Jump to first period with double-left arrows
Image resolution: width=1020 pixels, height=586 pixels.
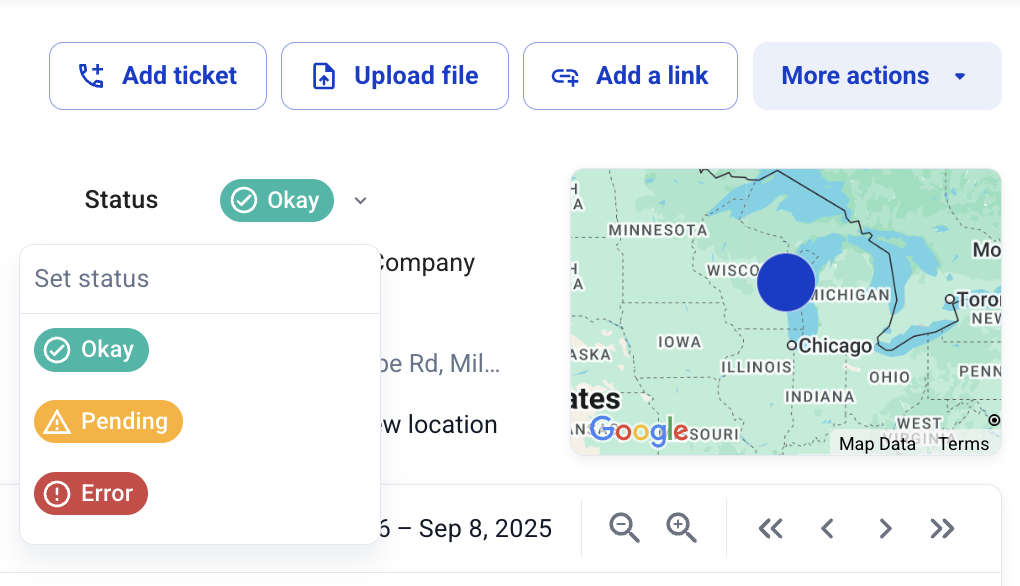click(770, 528)
